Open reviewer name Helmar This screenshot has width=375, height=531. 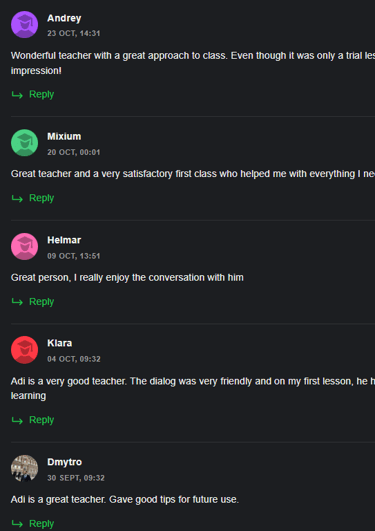[64, 240]
